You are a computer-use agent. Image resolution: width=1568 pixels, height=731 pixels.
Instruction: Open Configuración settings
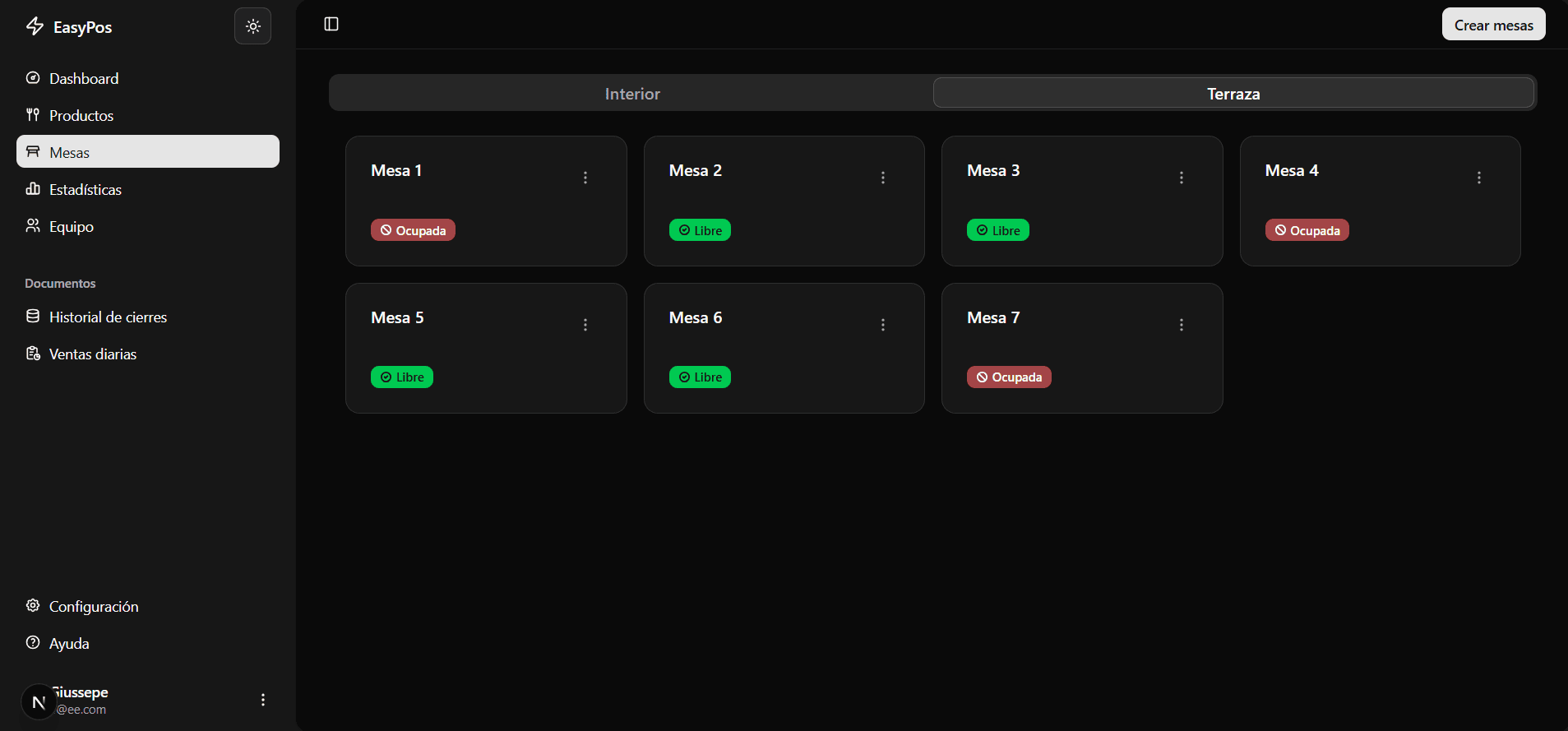pyautogui.click(x=93, y=606)
